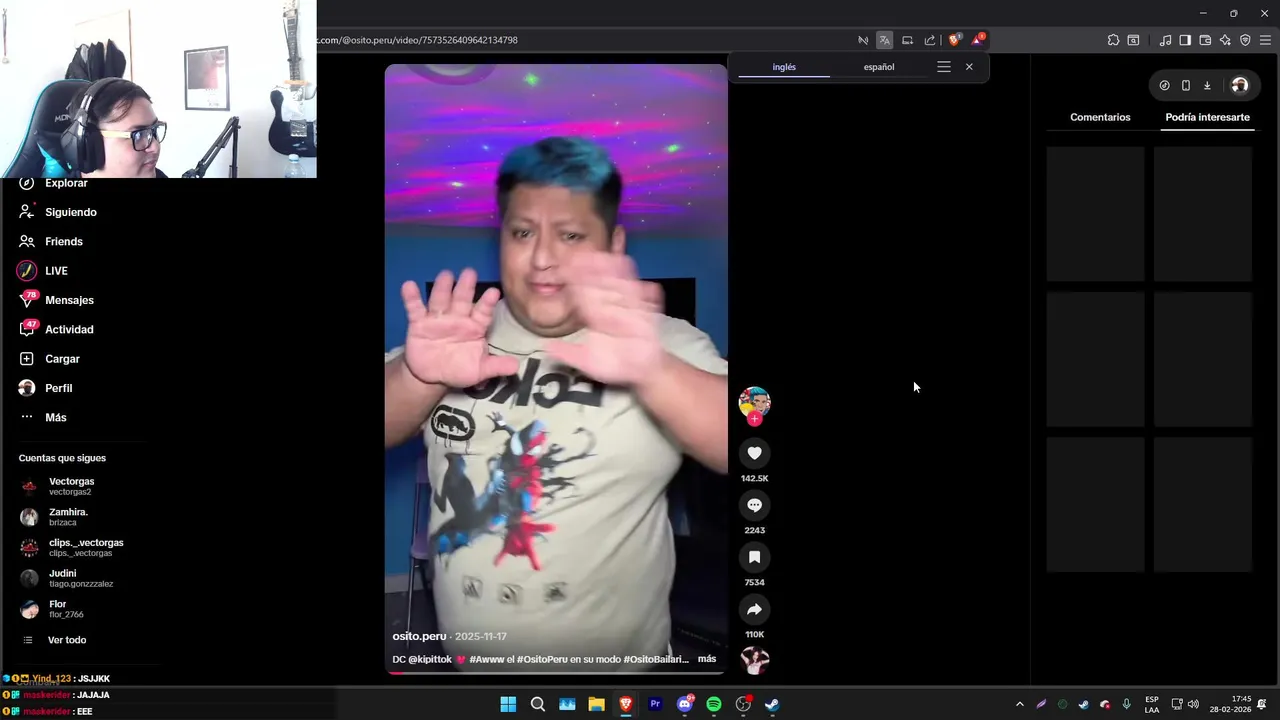Select the español tab in translate popup
Image resolution: width=1280 pixels, height=720 pixels.
point(879,67)
